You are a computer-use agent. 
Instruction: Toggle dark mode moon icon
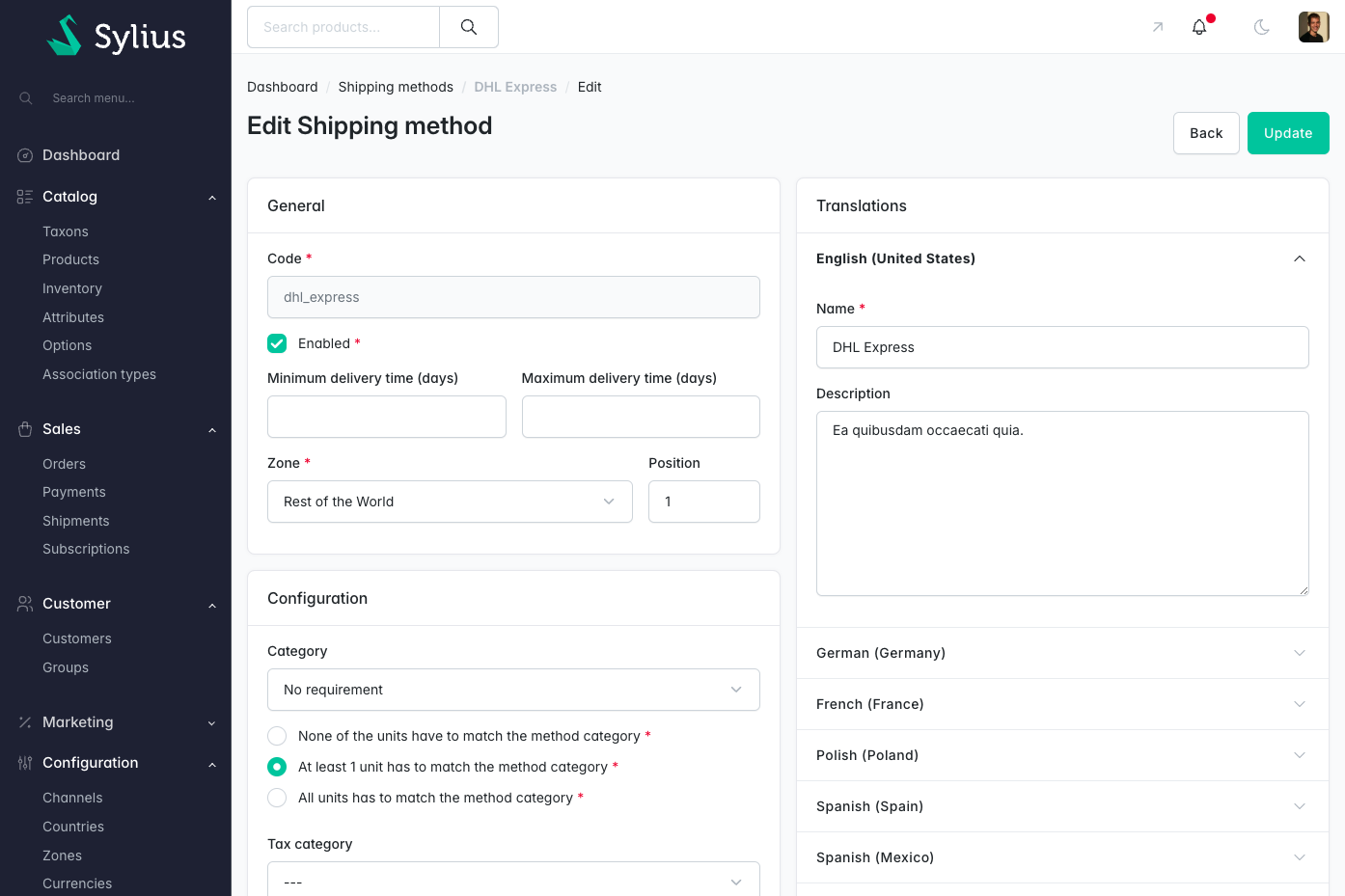(x=1261, y=27)
